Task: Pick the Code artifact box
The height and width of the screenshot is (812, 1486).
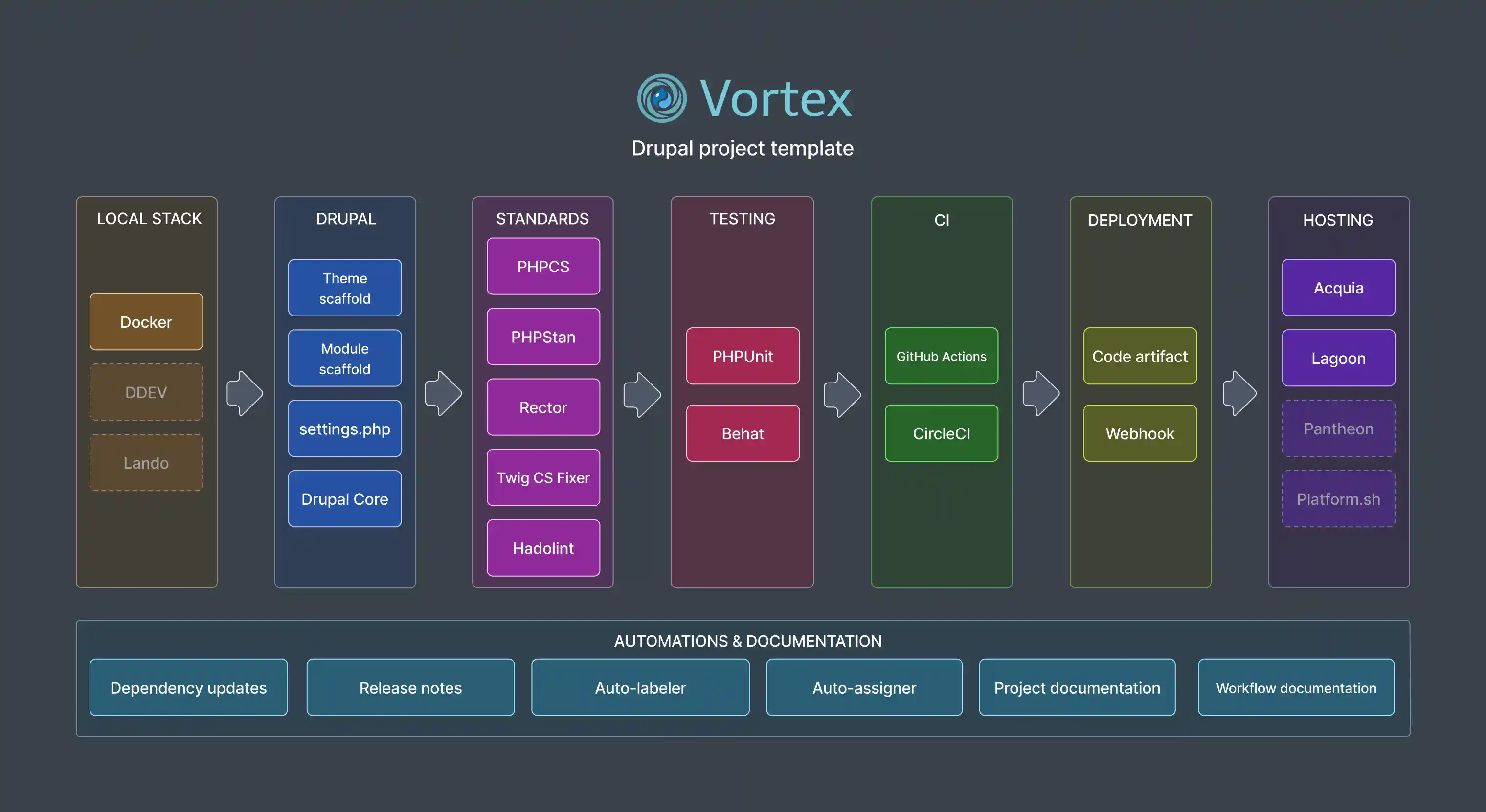Action: (x=1140, y=356)
